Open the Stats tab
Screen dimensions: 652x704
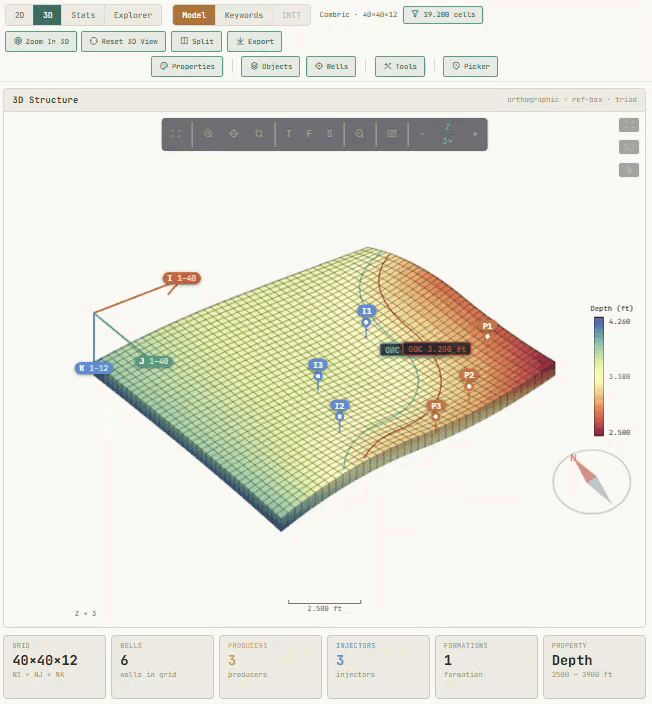(x=83, y=15)
